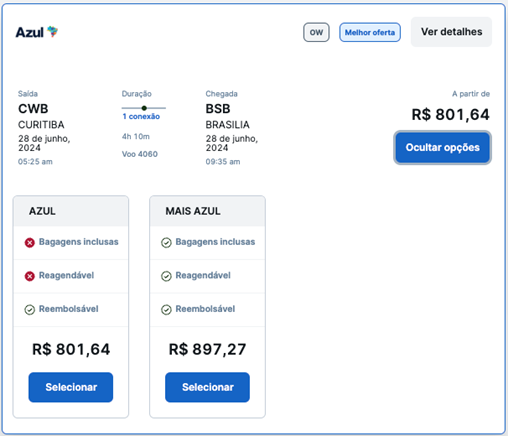Click the red X icon beside AZUL Bagagens inclusas

(x=30, y=243)
